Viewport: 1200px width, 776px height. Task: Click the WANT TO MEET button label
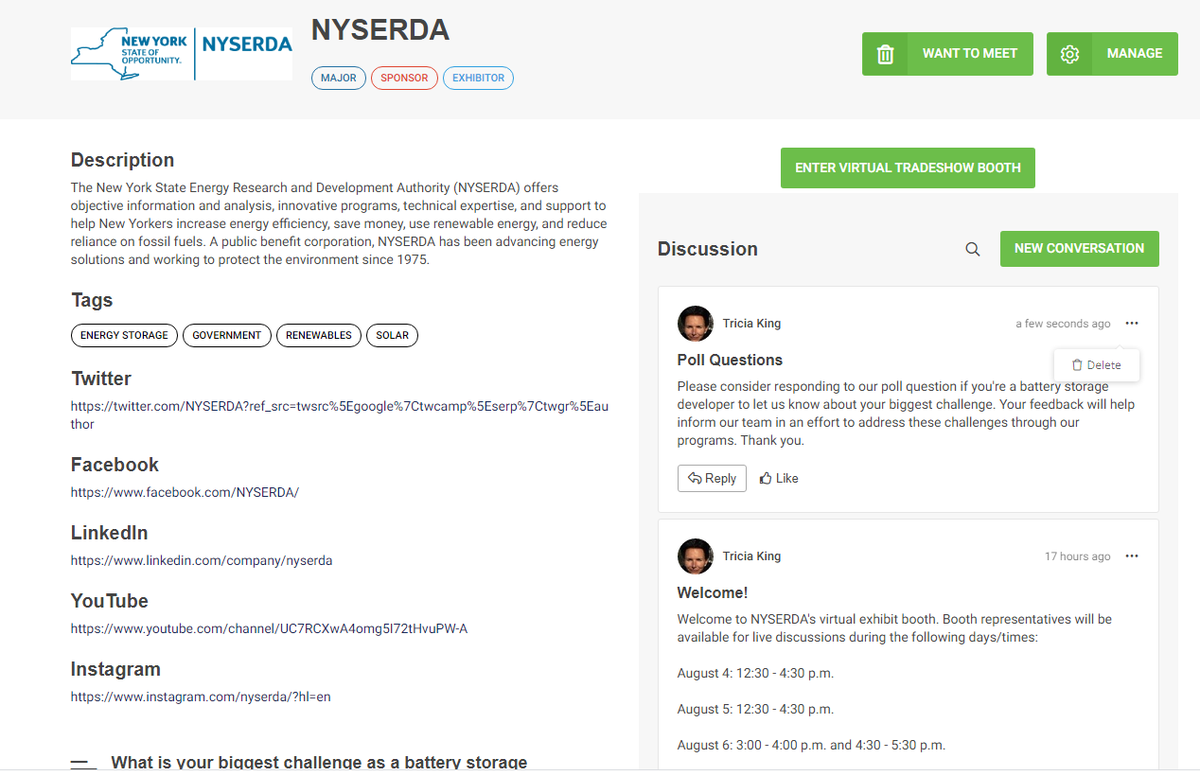pos(970,54)
